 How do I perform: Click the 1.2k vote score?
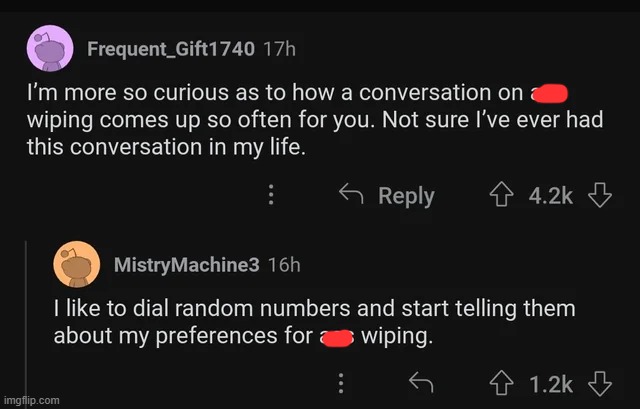tap(551, 384)
